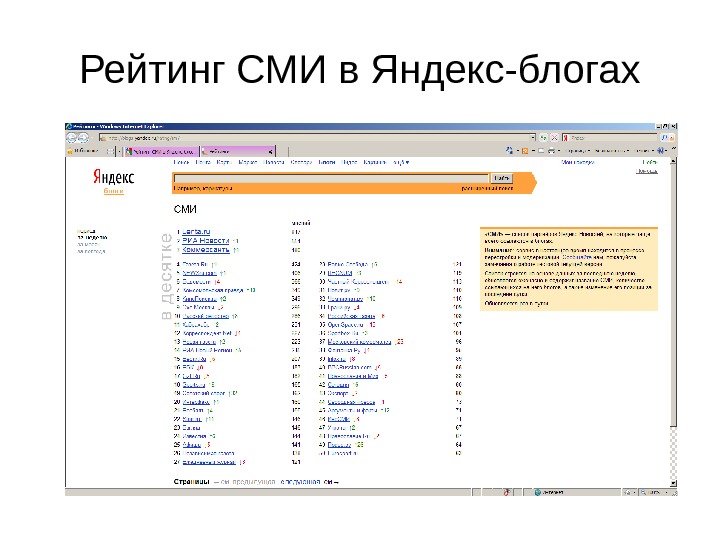Open Словари in the top navigation
Viewport: 720px width, 540px height.
[x=301, y=162]
